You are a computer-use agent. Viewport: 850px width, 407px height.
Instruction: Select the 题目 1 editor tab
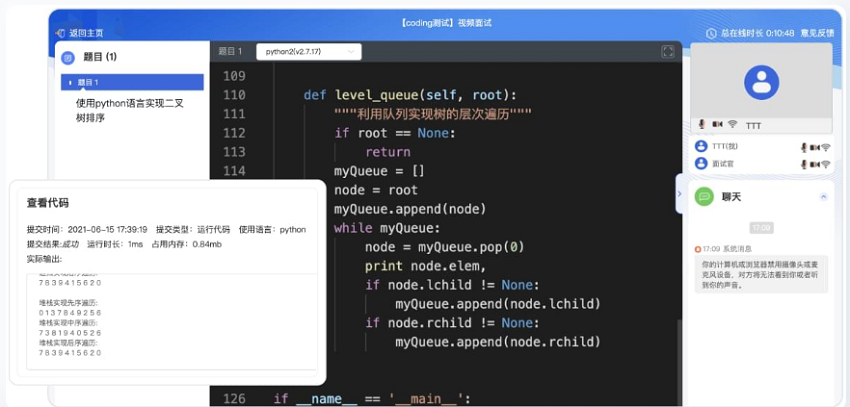coord(229,51)
